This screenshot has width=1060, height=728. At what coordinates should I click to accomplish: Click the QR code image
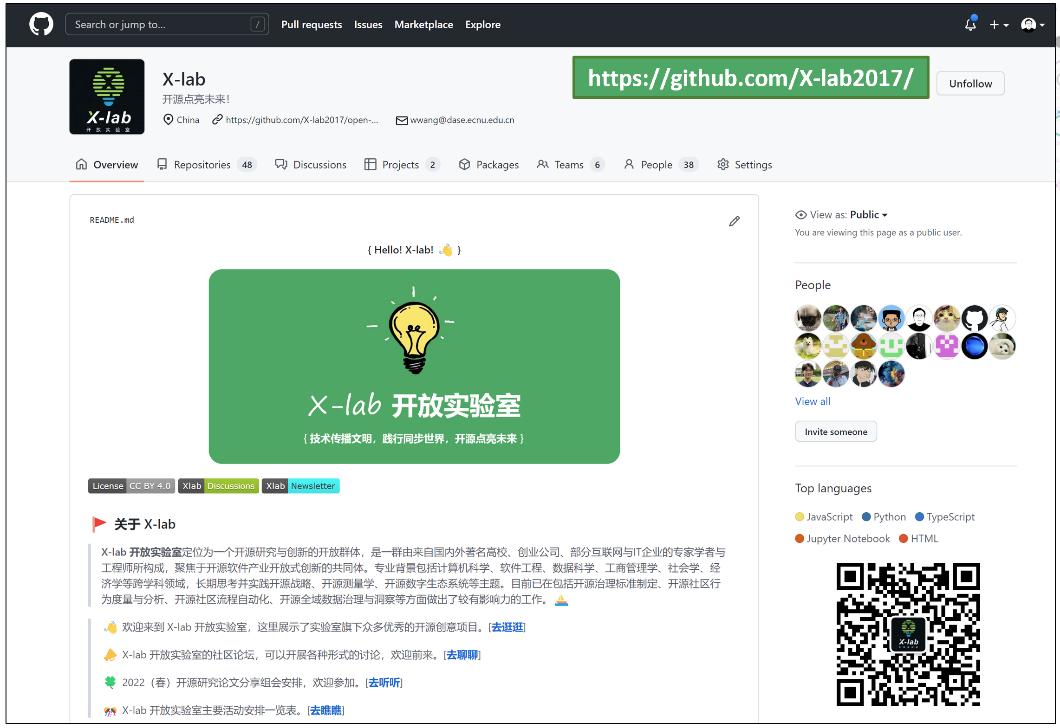(x=908, y=634)
